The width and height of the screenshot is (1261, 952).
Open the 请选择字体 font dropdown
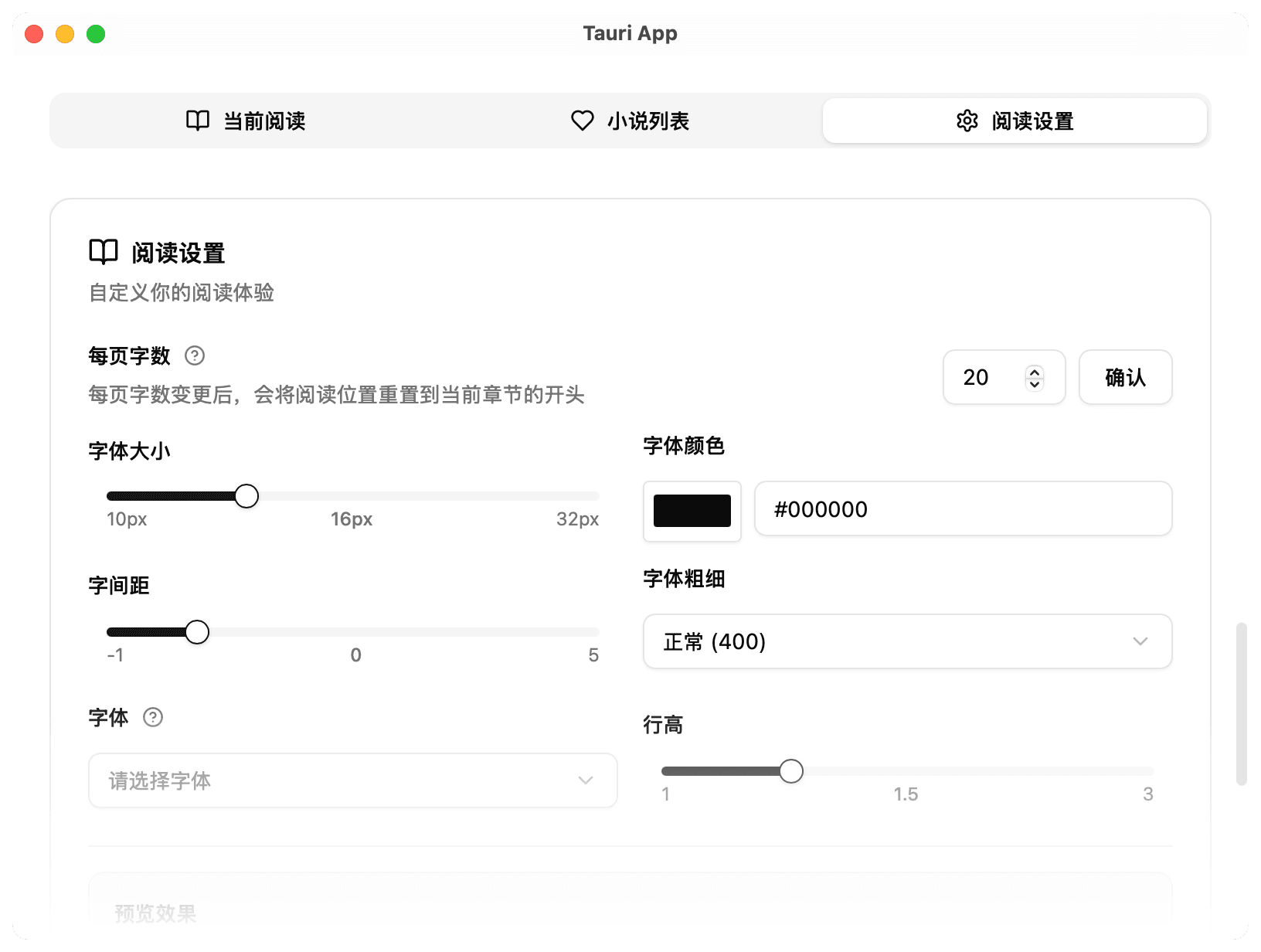pyautogui.click(x=352, y=780)
